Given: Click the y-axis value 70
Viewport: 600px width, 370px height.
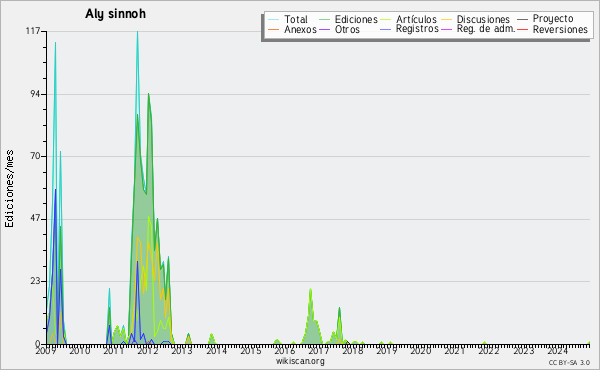Looking at the screenshot, I should click(x=36, y=156).
